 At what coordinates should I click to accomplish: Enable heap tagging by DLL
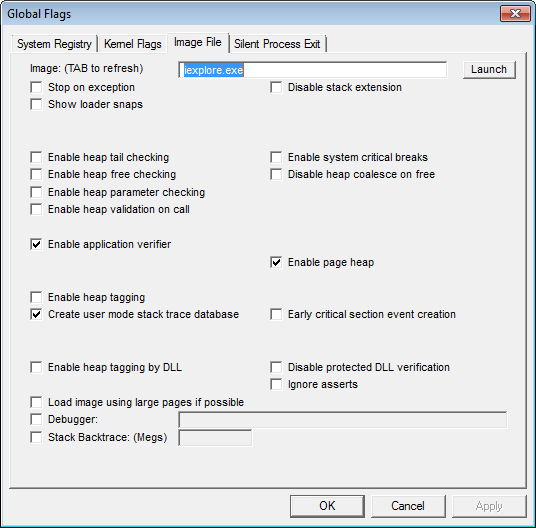(x=36, y=367)
